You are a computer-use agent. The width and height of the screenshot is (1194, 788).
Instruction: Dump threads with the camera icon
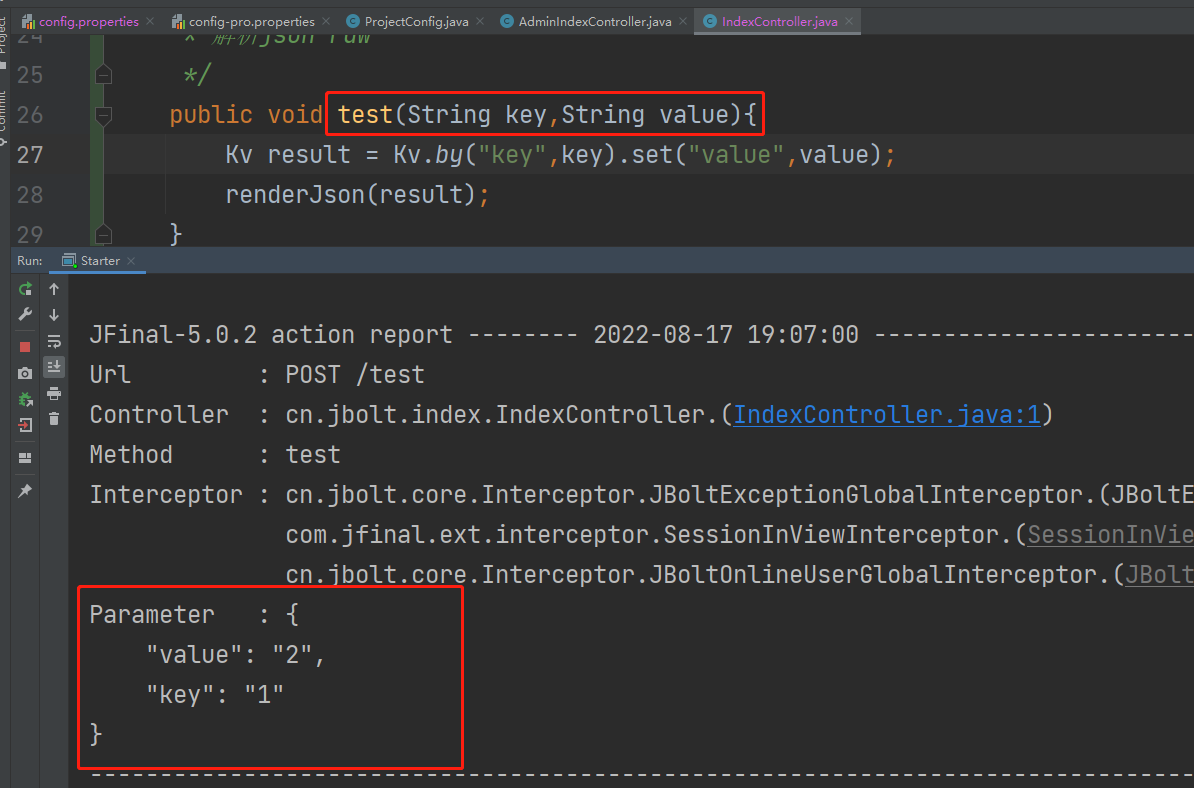tap(25, 373)
